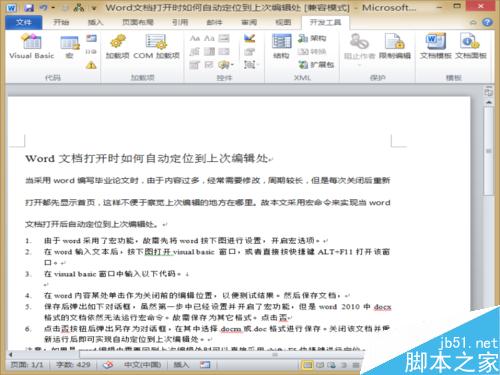The height and width of the screenshot is (375, 500).
Task: Click the 架构 schema button
Action: click(312, 38)
